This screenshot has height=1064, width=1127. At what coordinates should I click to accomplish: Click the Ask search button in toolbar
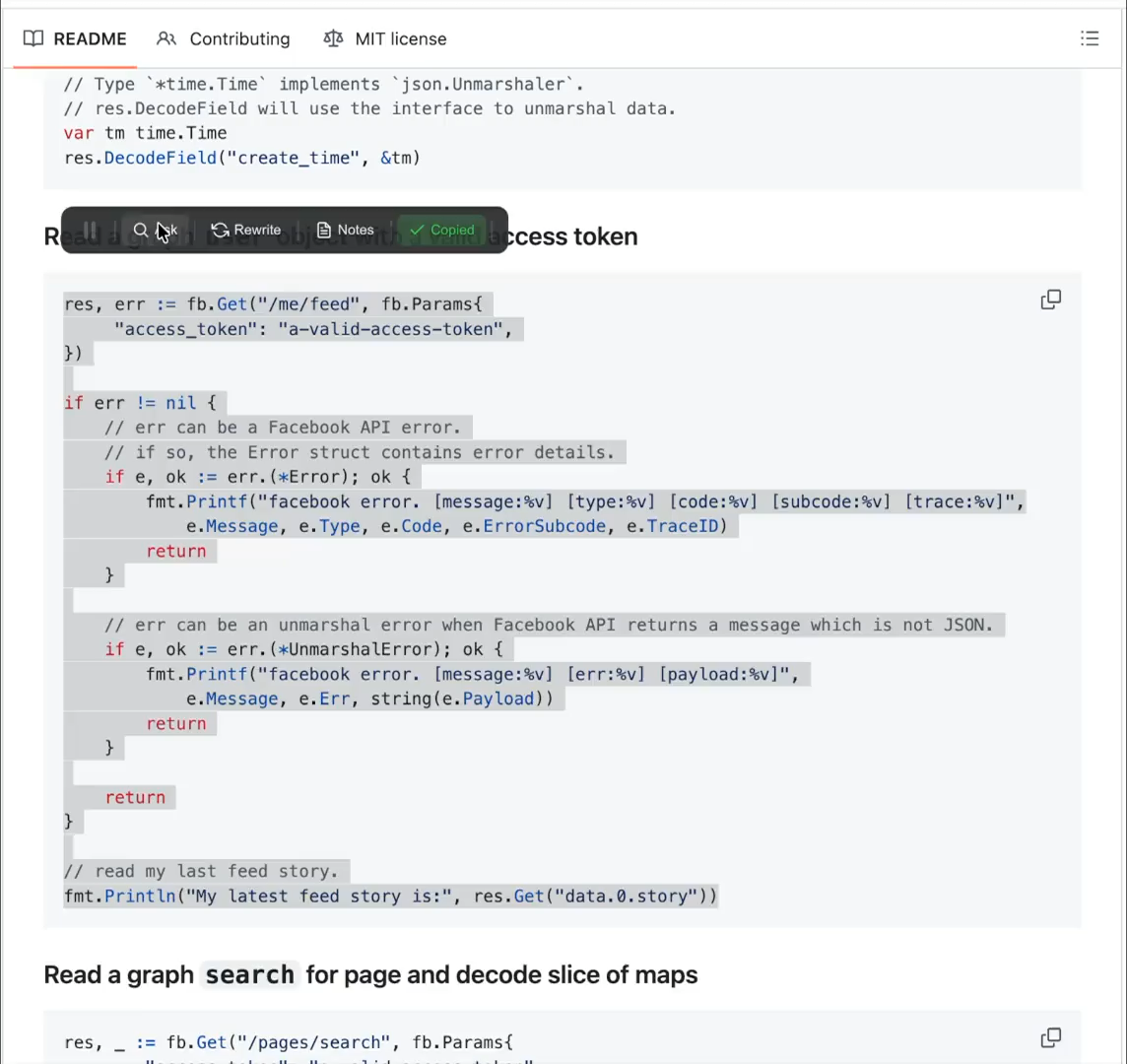point(156,231)
